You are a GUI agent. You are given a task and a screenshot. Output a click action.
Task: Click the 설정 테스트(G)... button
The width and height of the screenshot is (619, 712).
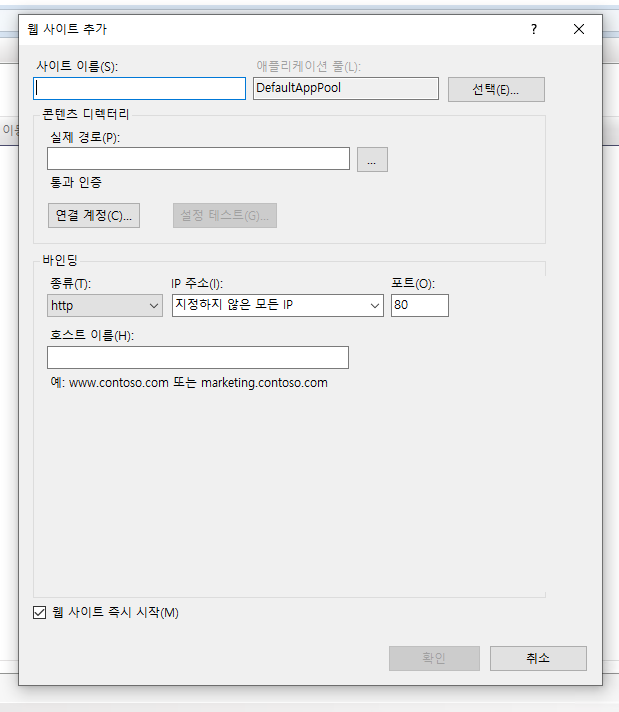(x=225, y=215)
